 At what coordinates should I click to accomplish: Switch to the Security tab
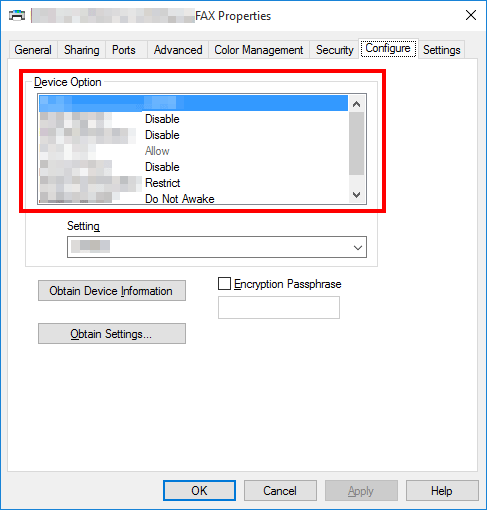[x=334, y=50]
